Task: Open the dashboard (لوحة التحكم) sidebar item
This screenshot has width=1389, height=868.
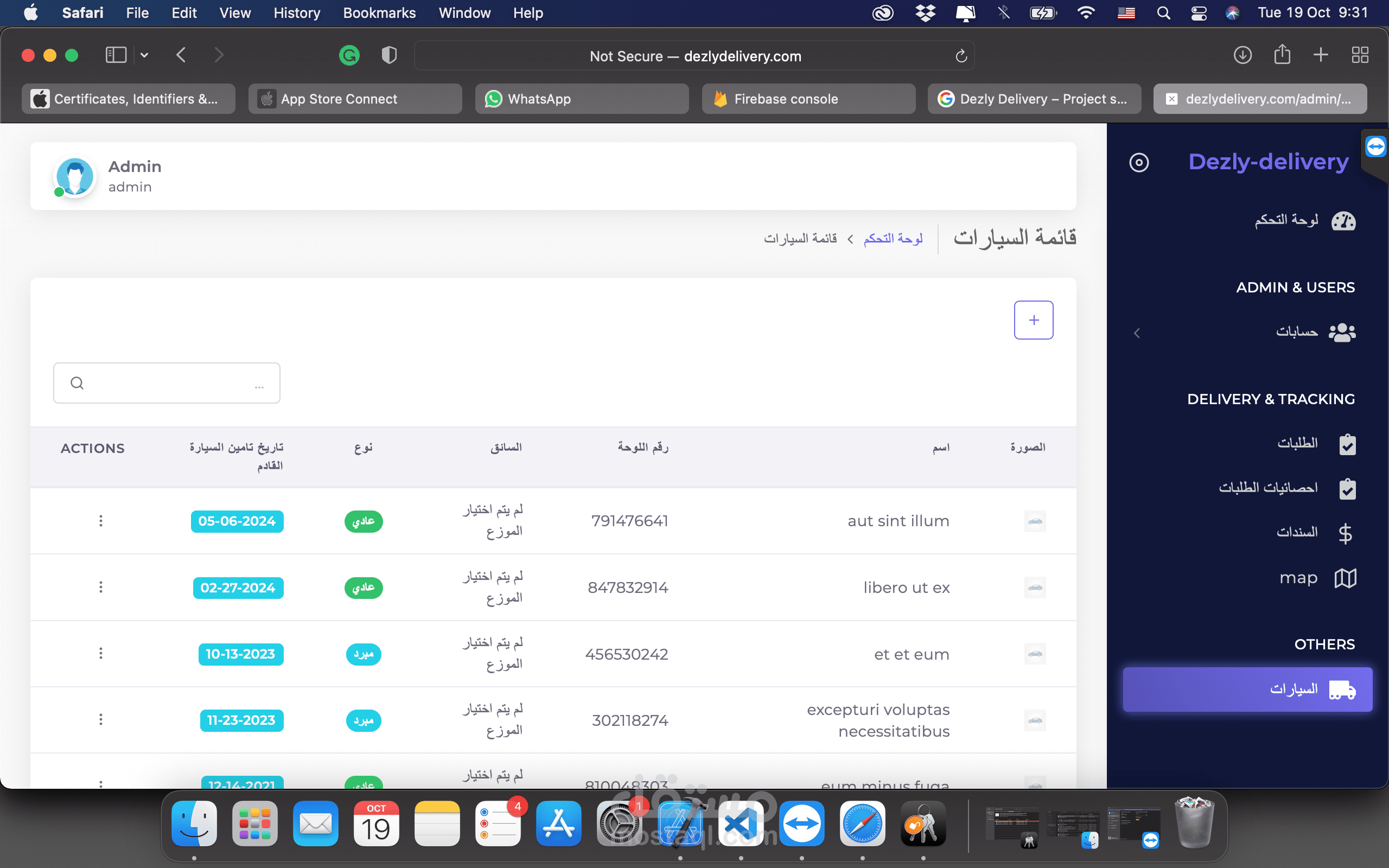Action: click(1287, 220)
